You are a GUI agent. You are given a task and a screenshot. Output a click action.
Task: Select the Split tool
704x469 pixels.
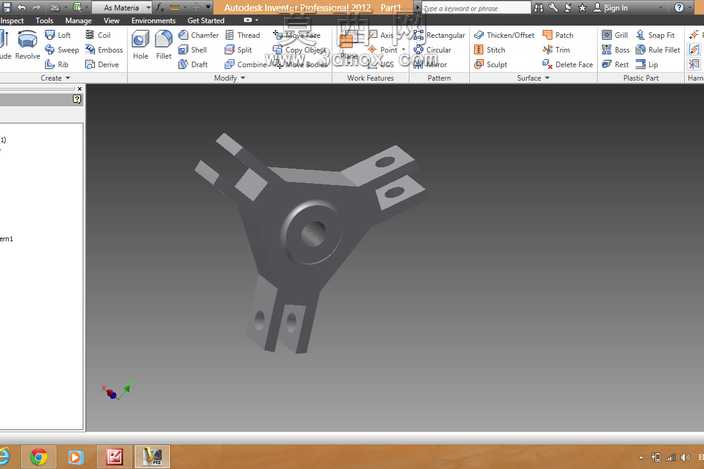238,50
